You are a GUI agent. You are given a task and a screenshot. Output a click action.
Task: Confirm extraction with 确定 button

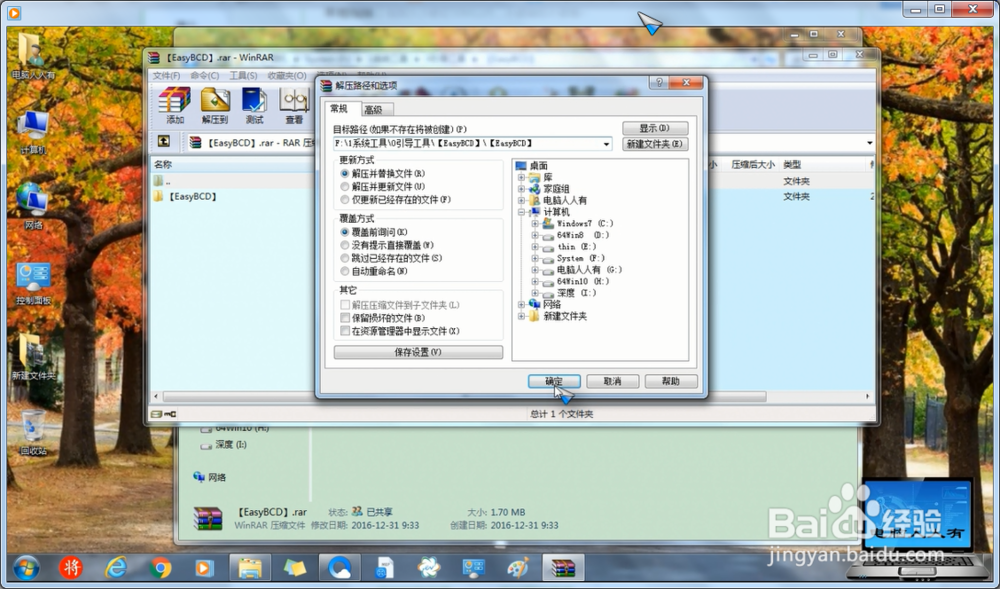[x=554, y=381]
